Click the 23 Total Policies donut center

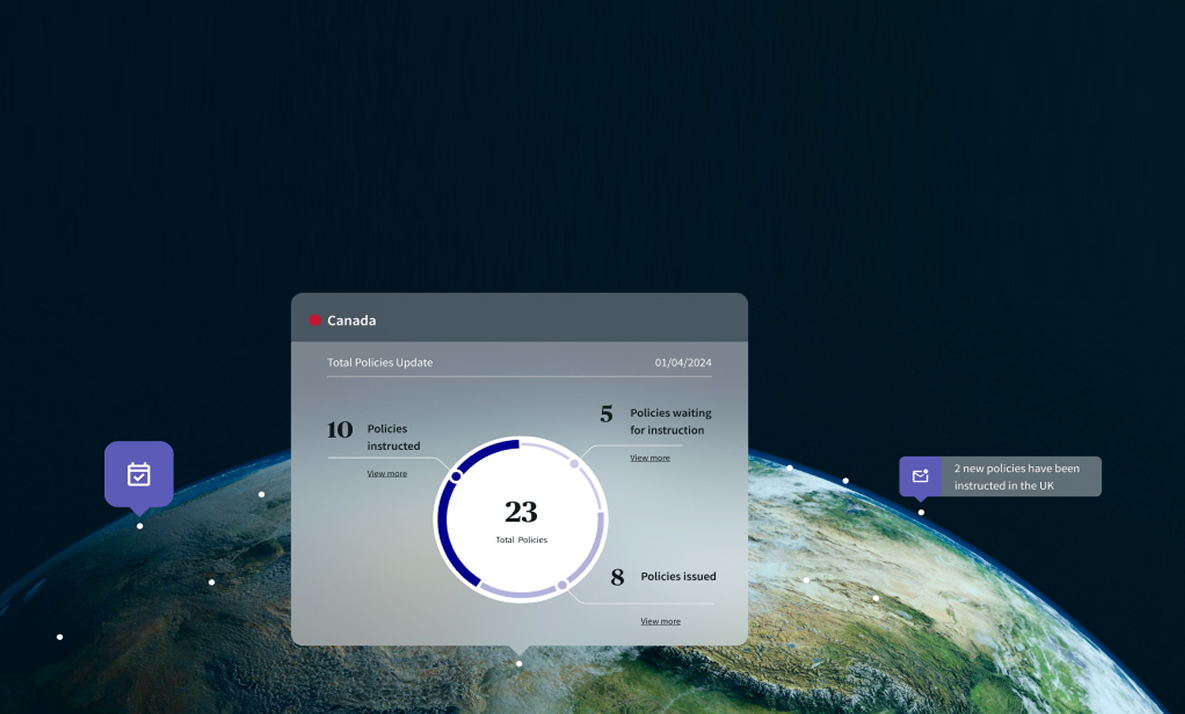pyautogui.click(x=521, y=520)
